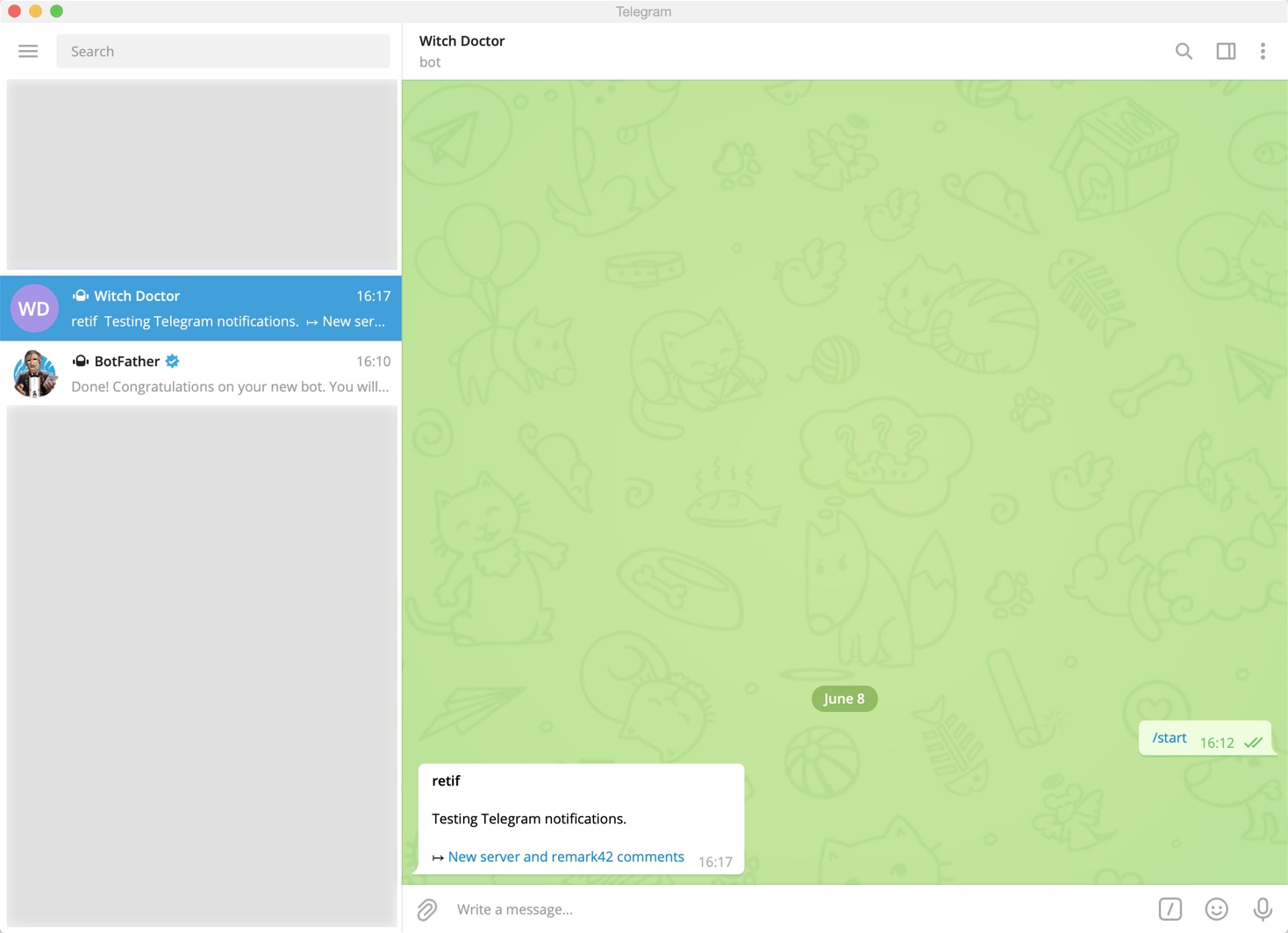Open the three-dot chat options menu
1288x933 pixels.
[x=1263, y=51]
